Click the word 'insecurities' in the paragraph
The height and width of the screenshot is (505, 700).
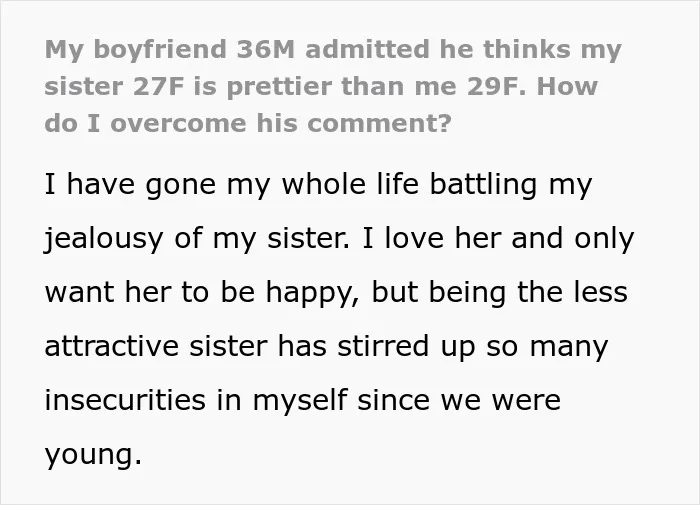pyautogui.click(x=125, y=399)
